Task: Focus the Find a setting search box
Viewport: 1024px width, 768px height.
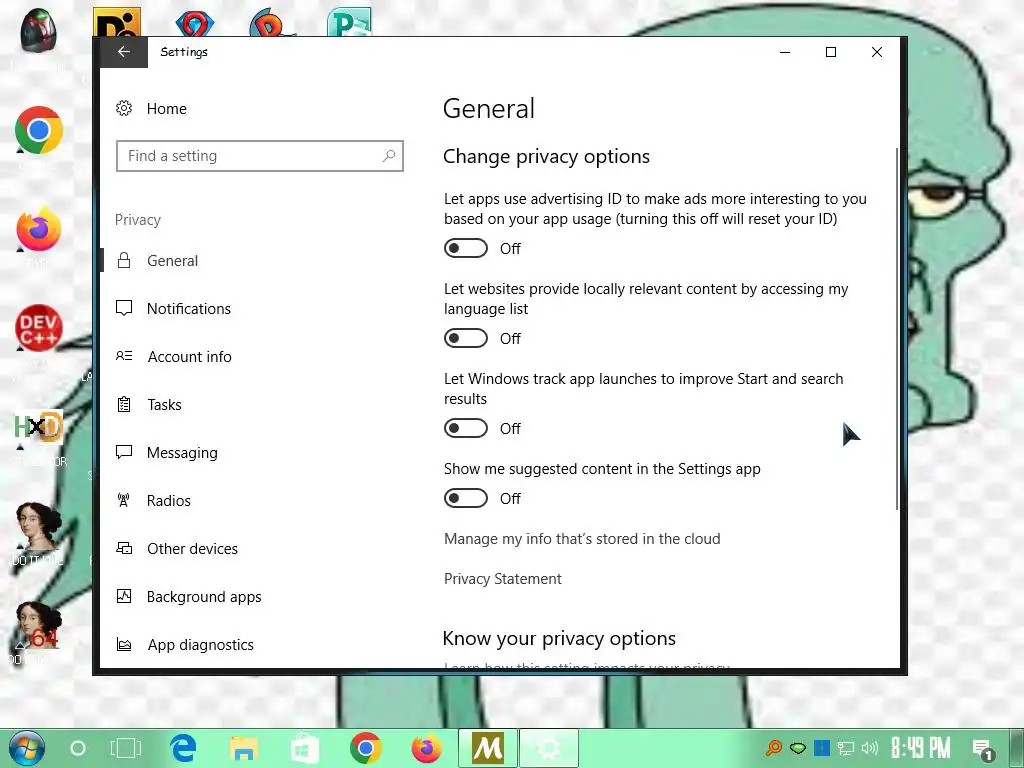Action: (x=260, y=156)
